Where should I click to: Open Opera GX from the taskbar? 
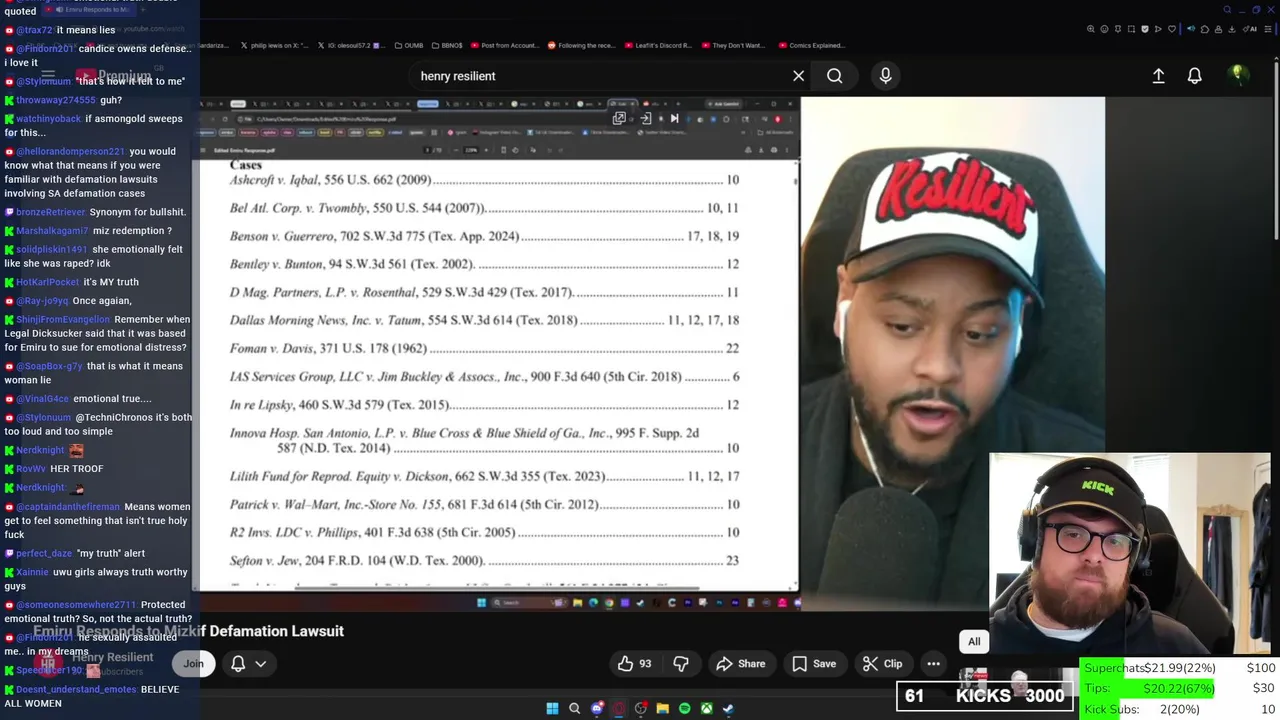tap(619, 708)
